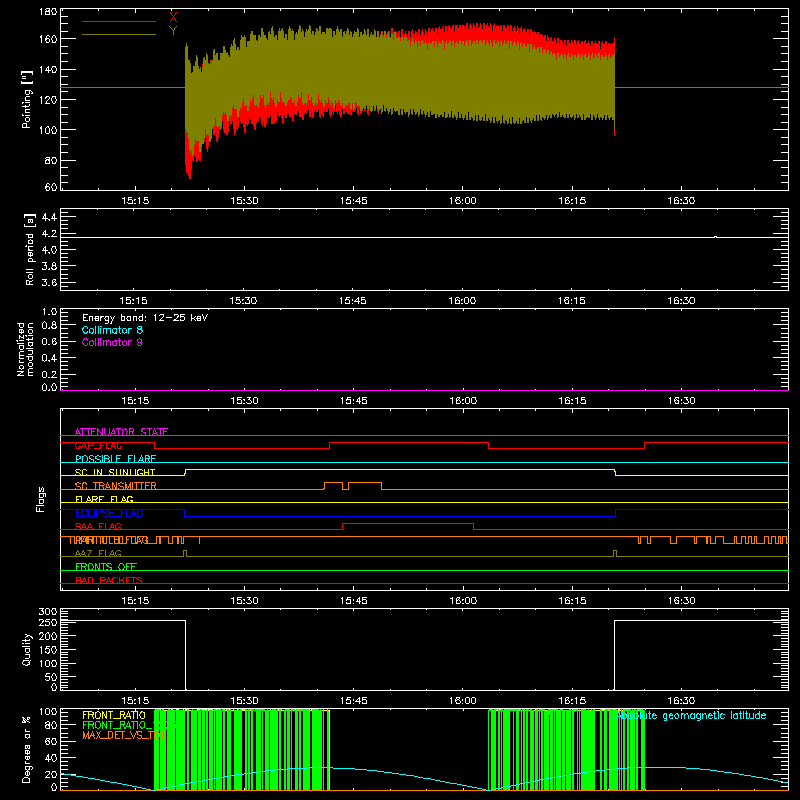Click the Flags axis title
The height and width of the screenshot is (800, 800).
pos(40,499)
